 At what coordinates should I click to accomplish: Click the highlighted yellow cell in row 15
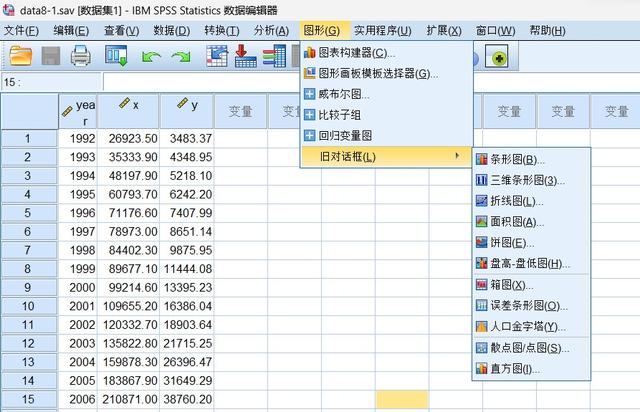402,399
